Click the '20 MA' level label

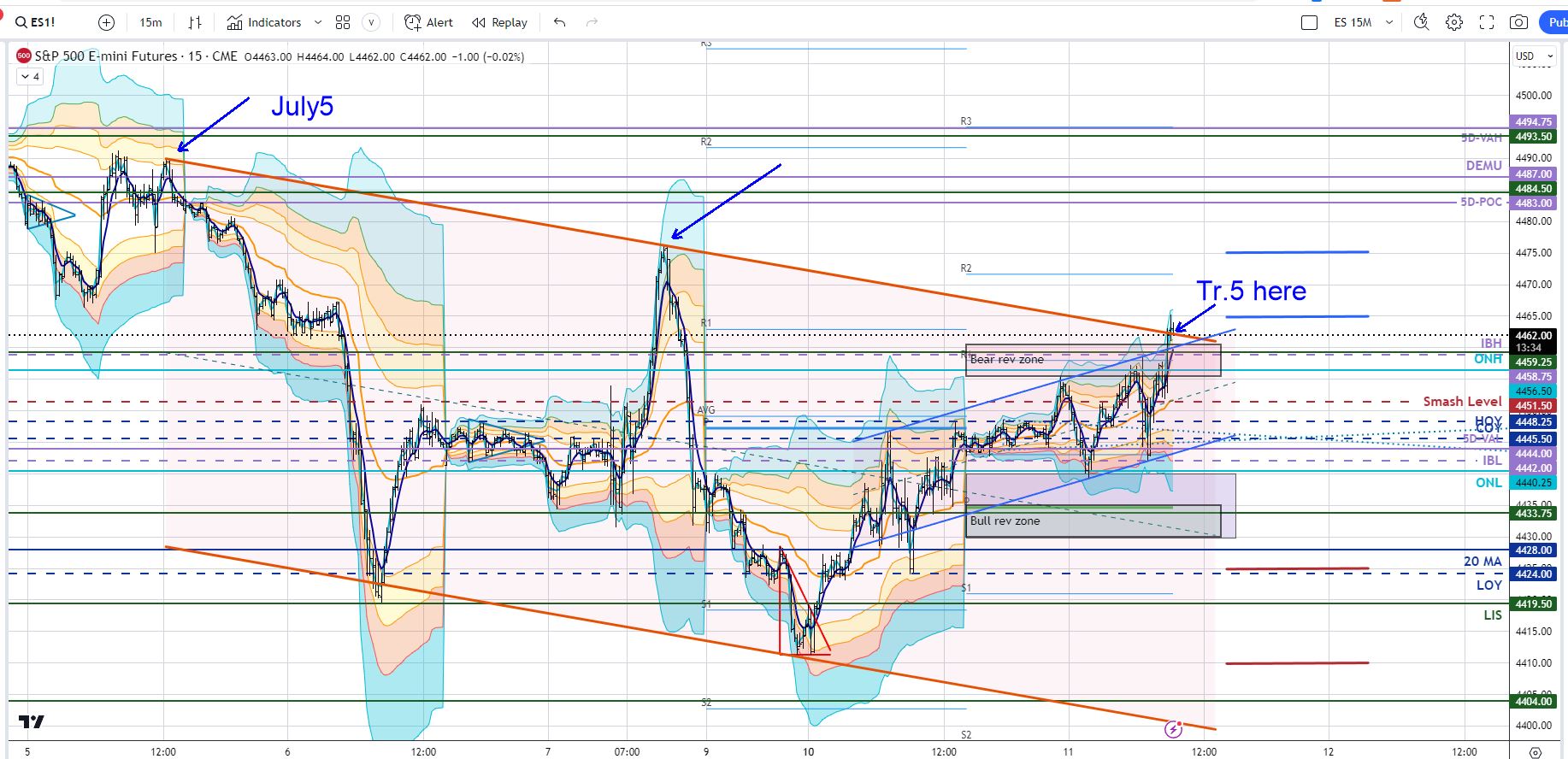point(1483,562)
